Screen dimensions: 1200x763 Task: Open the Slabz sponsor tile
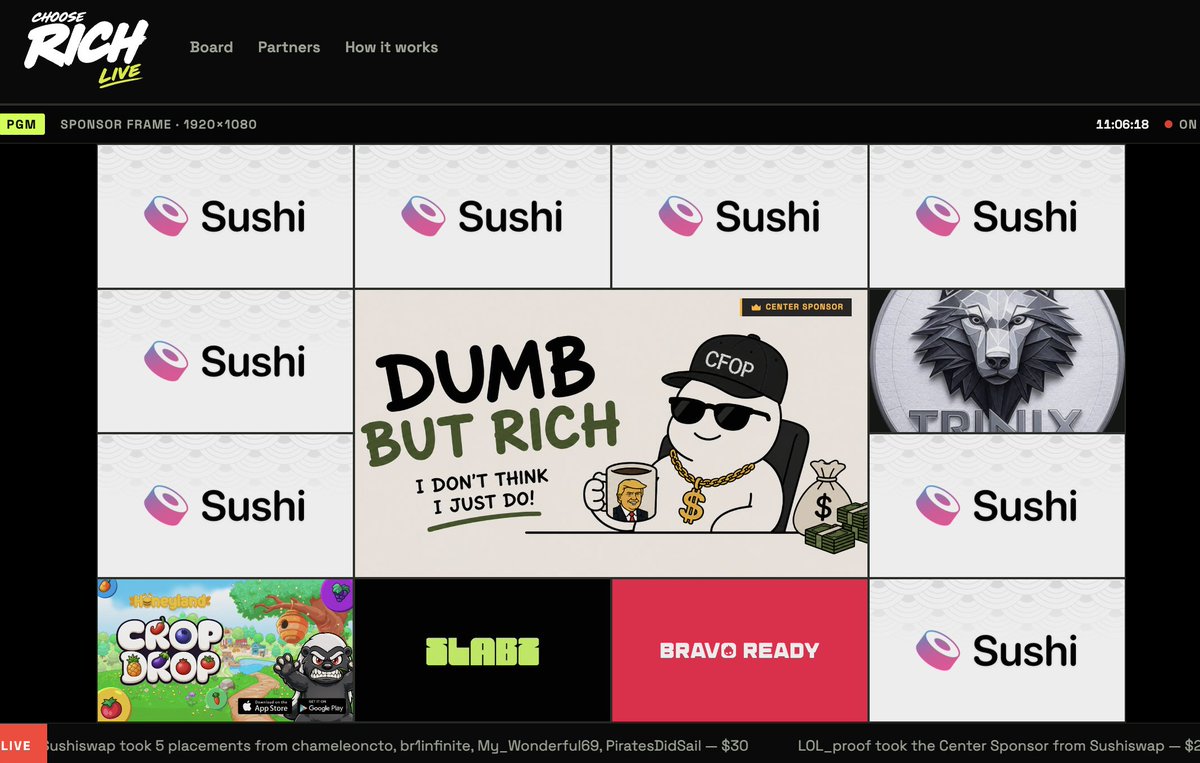[482, 650]
